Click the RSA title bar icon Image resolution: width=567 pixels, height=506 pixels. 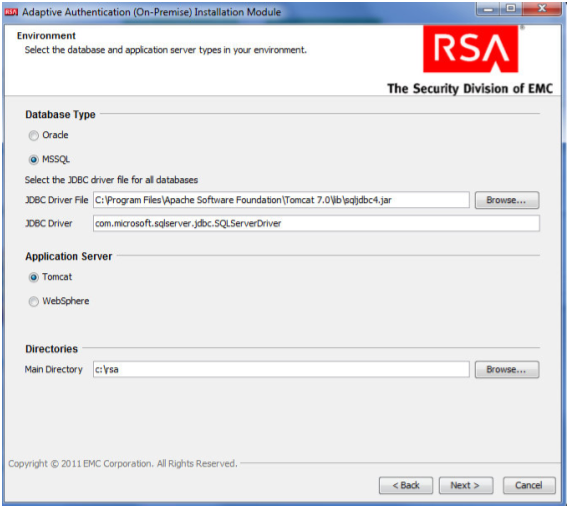(11, 12)
